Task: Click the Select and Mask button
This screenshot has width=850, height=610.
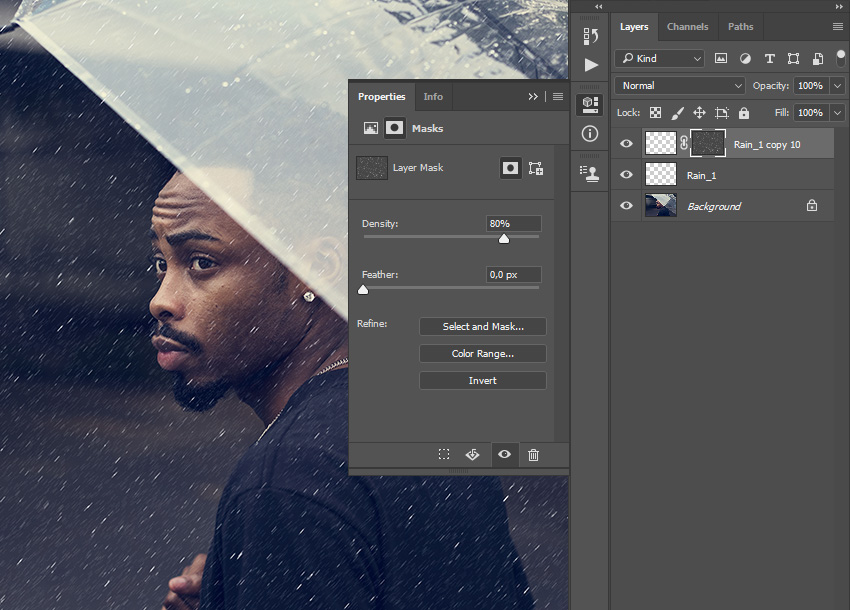Action: tap(483, 326)
